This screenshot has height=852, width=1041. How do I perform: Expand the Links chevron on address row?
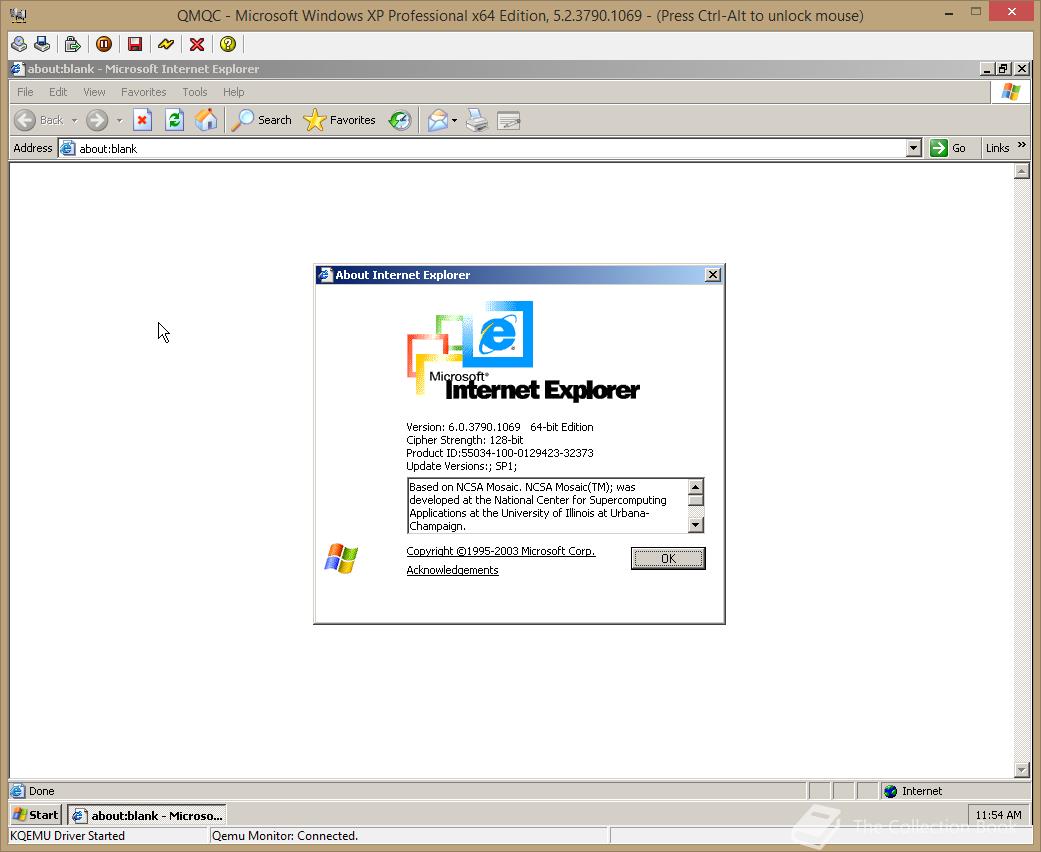[x=1022, y=147]
